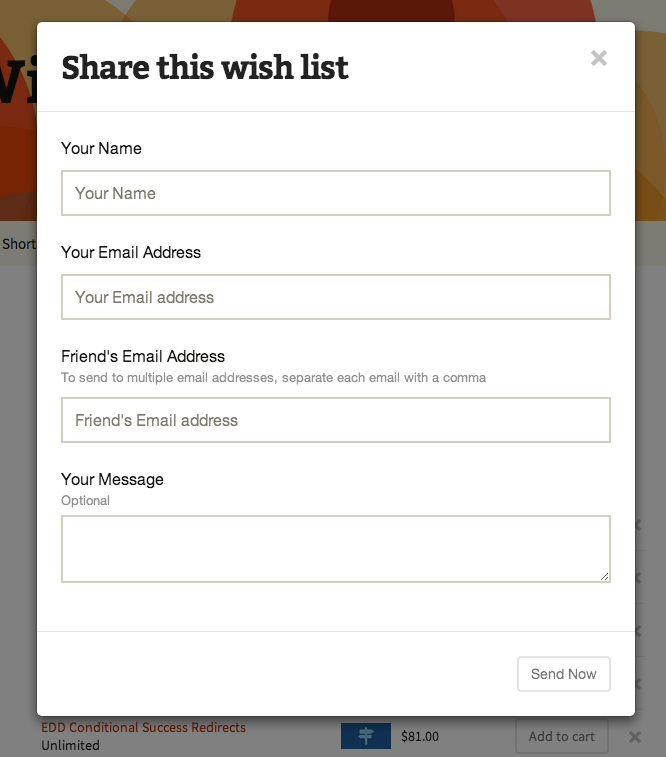Click the Your Email Address label
666x757 pixels.
pos(131,252)
